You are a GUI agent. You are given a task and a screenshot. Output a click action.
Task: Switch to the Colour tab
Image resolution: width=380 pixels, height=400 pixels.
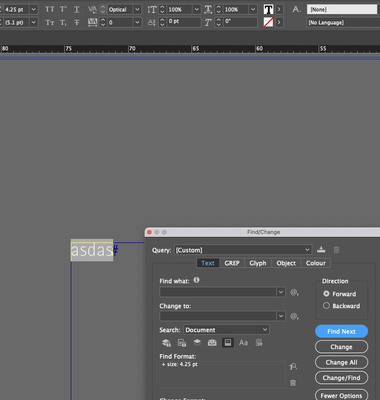pyautogui.click(x=316, y=263)
